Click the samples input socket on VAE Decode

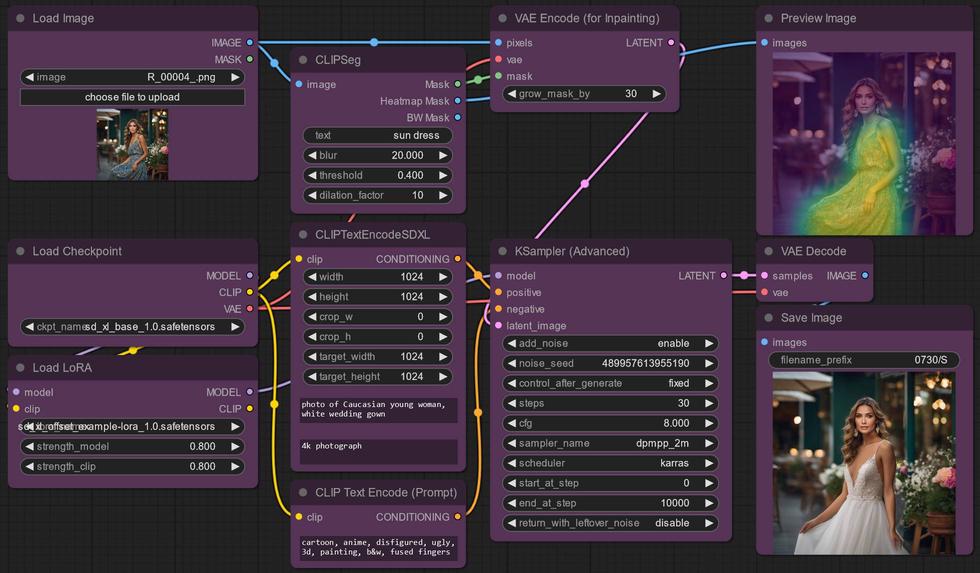pos(764,276)
